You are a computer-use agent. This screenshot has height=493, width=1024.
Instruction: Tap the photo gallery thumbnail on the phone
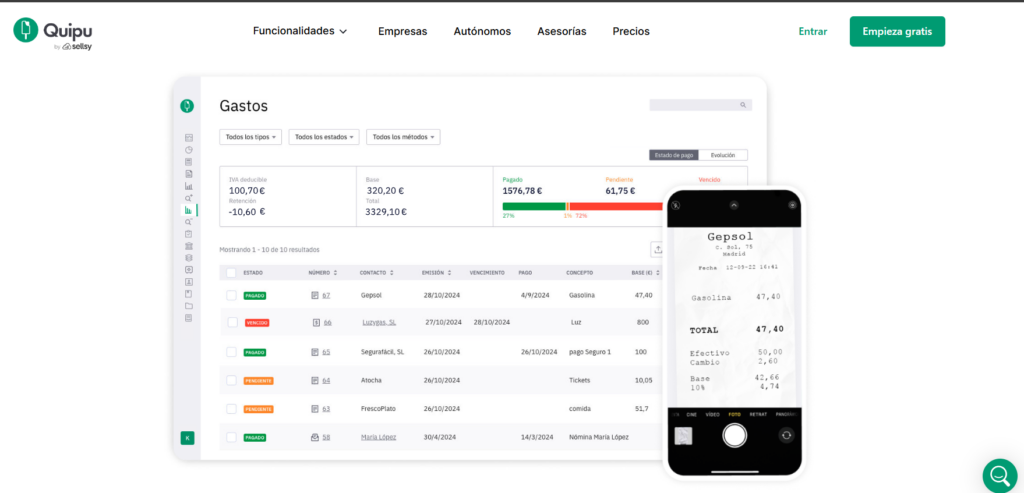[683, 436]
